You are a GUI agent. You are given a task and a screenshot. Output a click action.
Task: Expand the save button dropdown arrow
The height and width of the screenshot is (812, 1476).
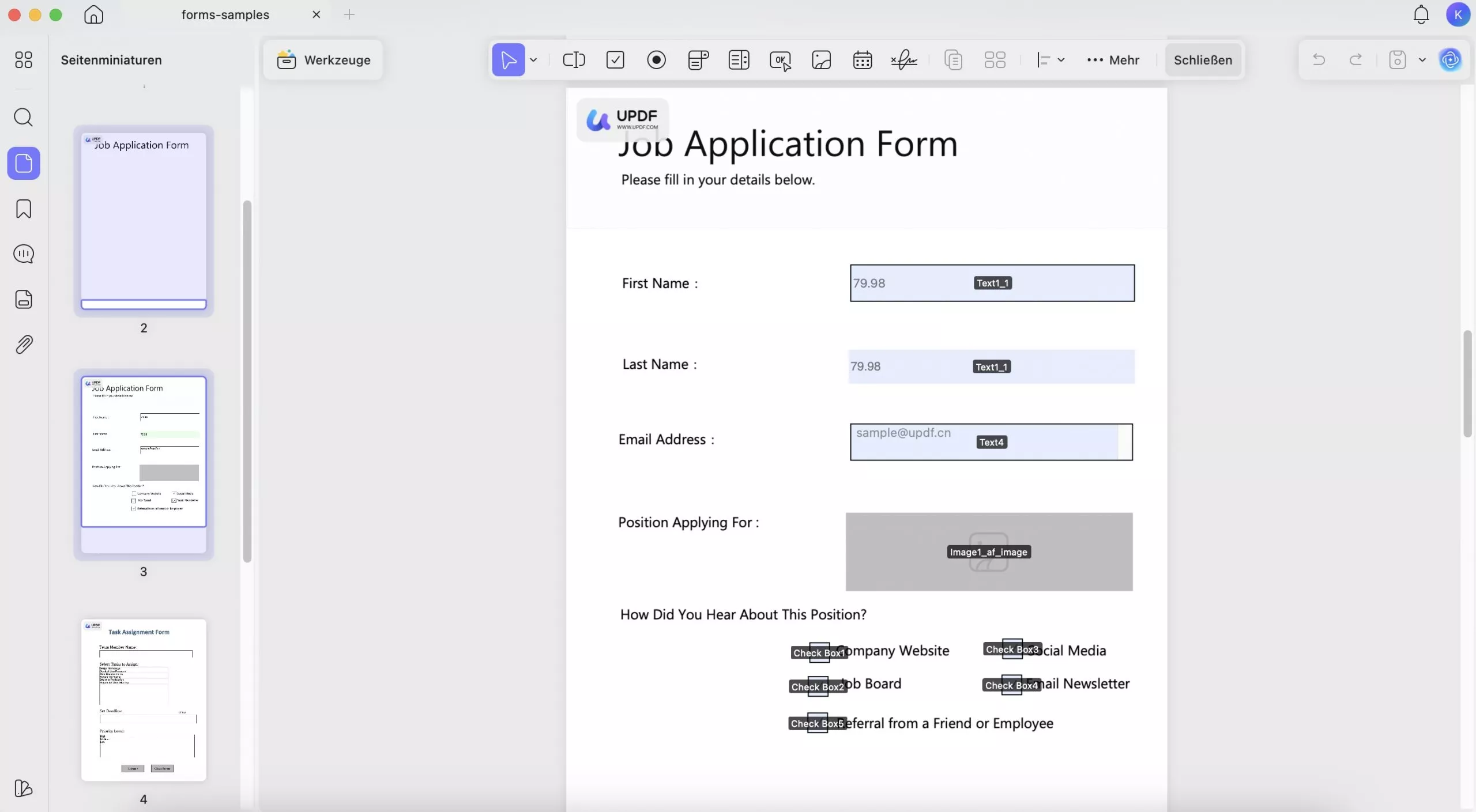[1422, 59]
